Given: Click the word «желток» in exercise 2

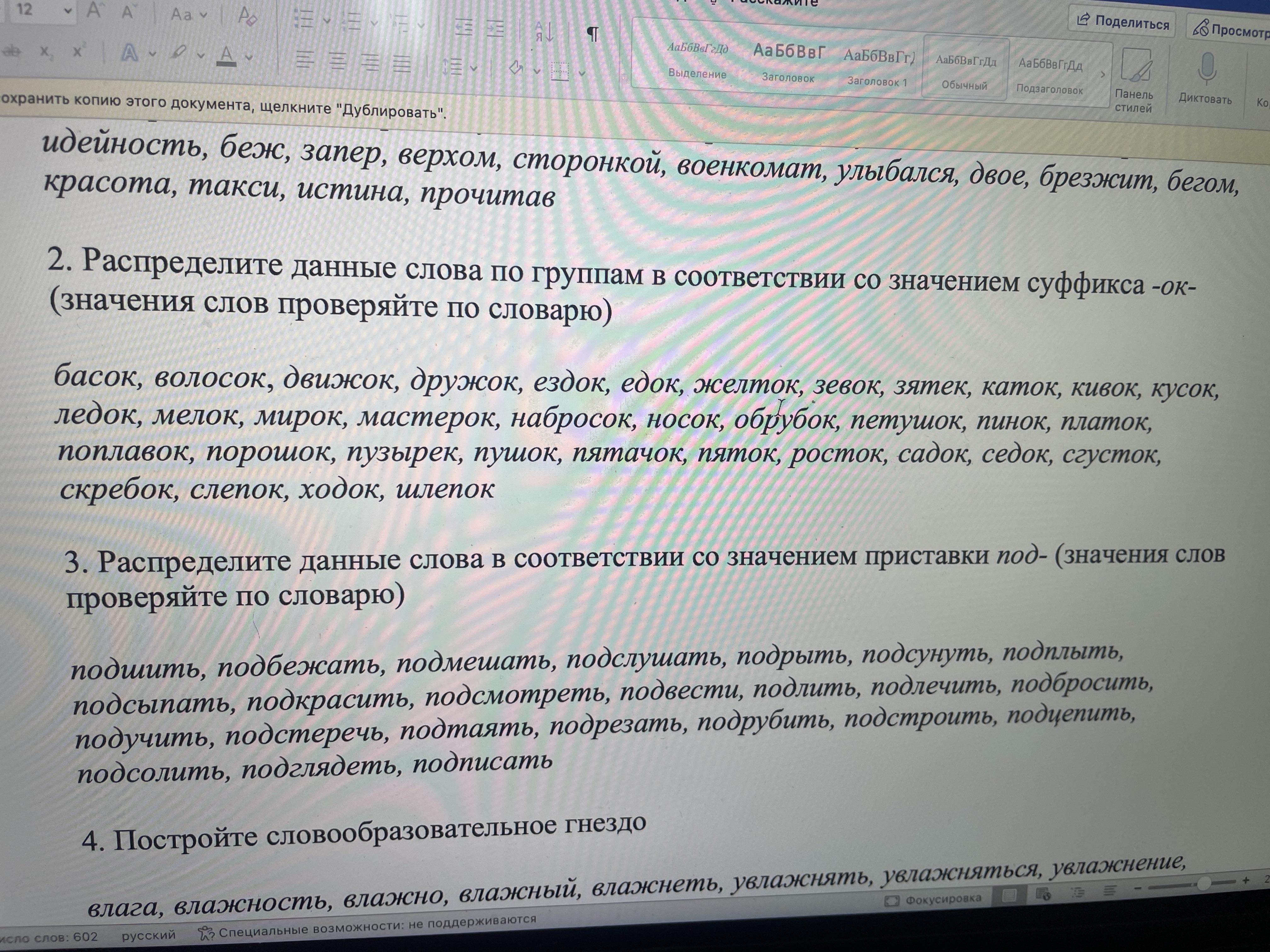Looking at the screenshot, I should click(x=747, y=385).
